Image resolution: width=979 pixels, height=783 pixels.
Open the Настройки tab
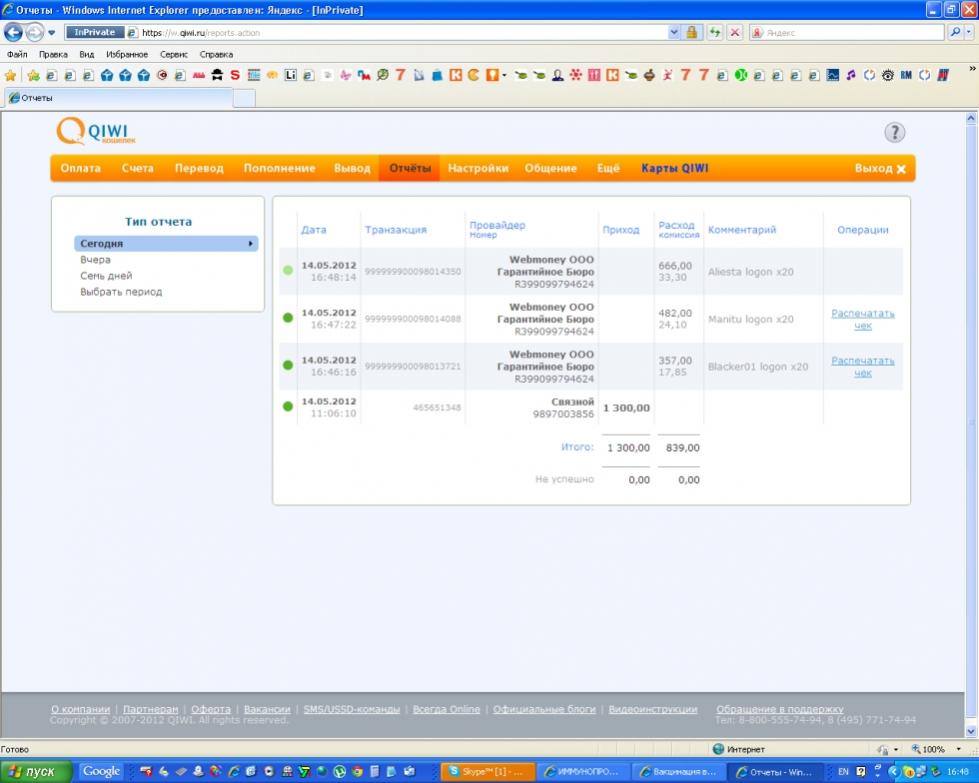(x=477, y=168)
